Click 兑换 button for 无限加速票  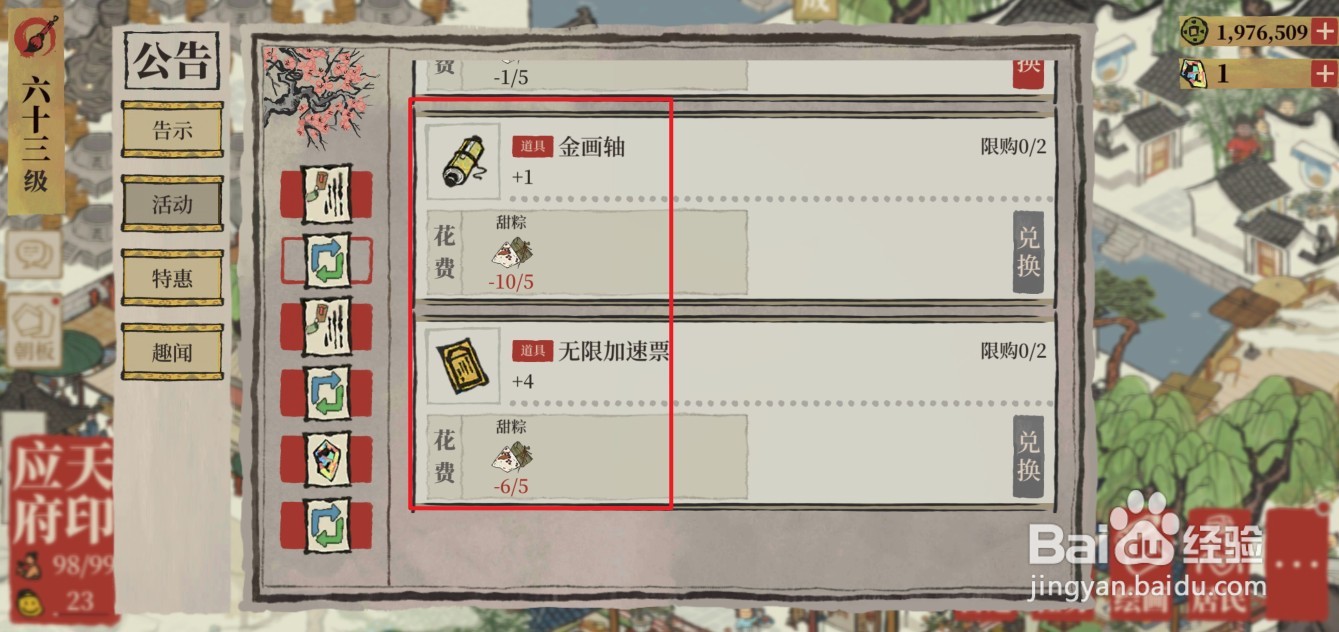[x=1028, y=456]
